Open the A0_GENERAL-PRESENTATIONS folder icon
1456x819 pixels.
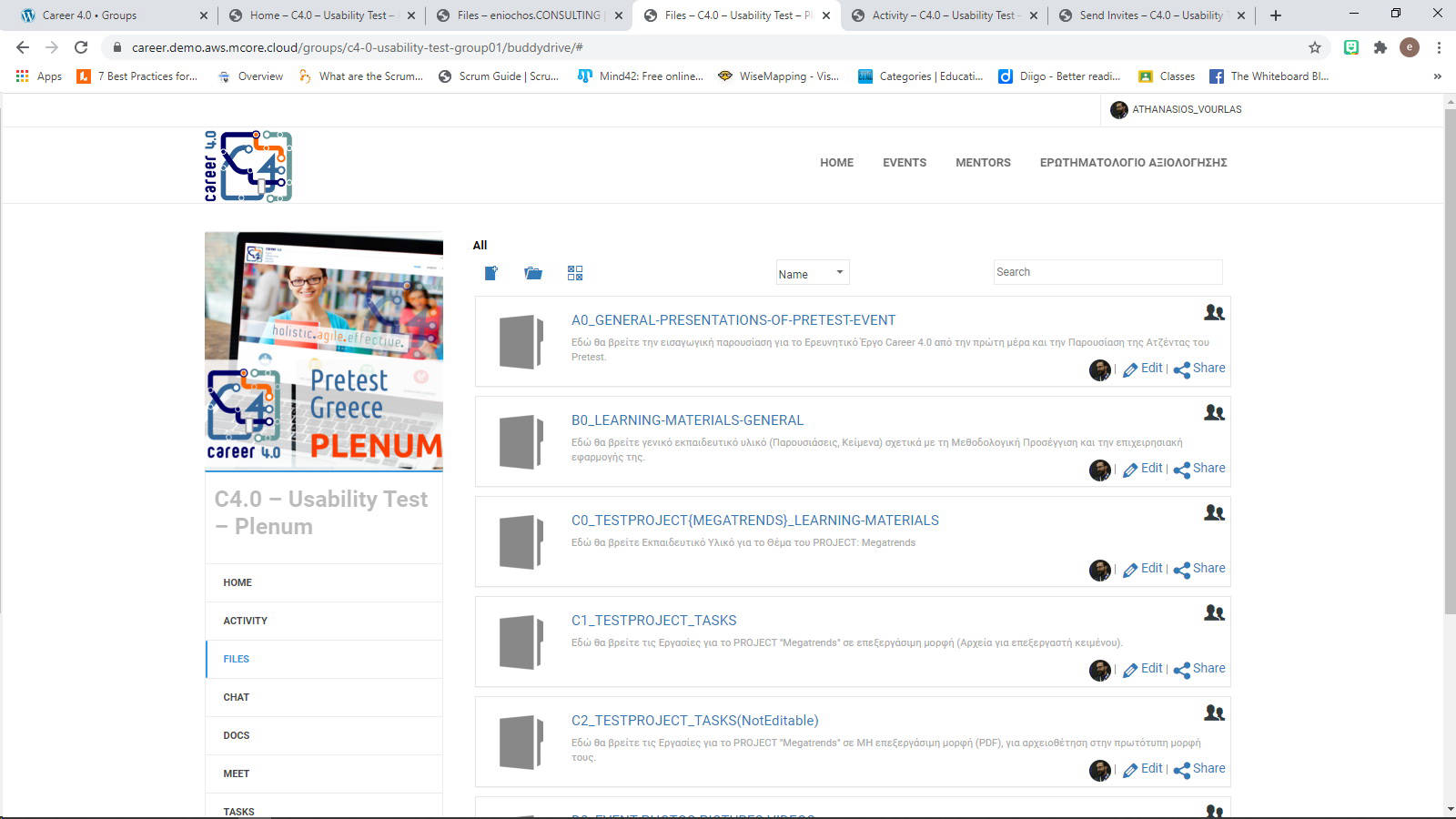[521, 342]
